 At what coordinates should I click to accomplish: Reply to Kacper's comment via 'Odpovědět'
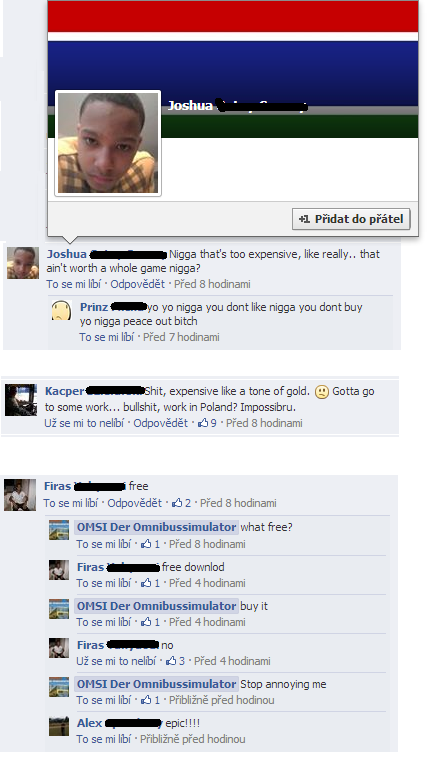(x=161, y=423)
